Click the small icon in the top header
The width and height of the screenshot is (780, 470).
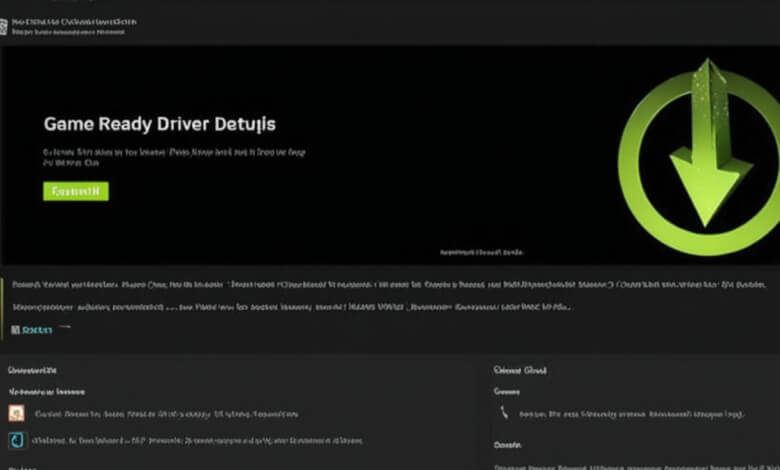(x=3, y=27)
